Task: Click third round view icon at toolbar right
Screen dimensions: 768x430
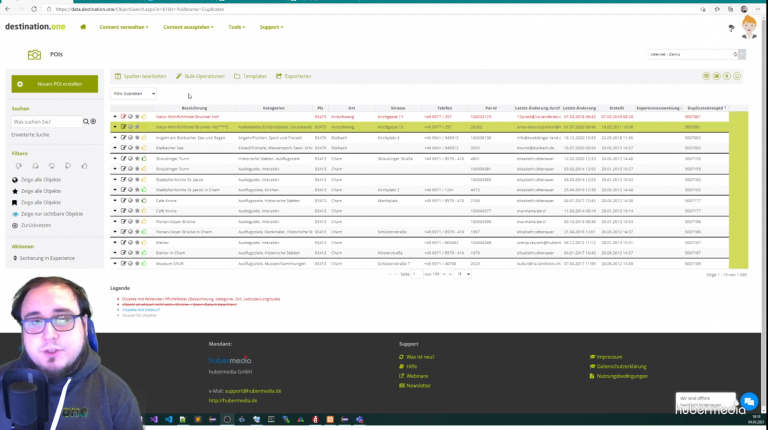Action: point(727,76)
